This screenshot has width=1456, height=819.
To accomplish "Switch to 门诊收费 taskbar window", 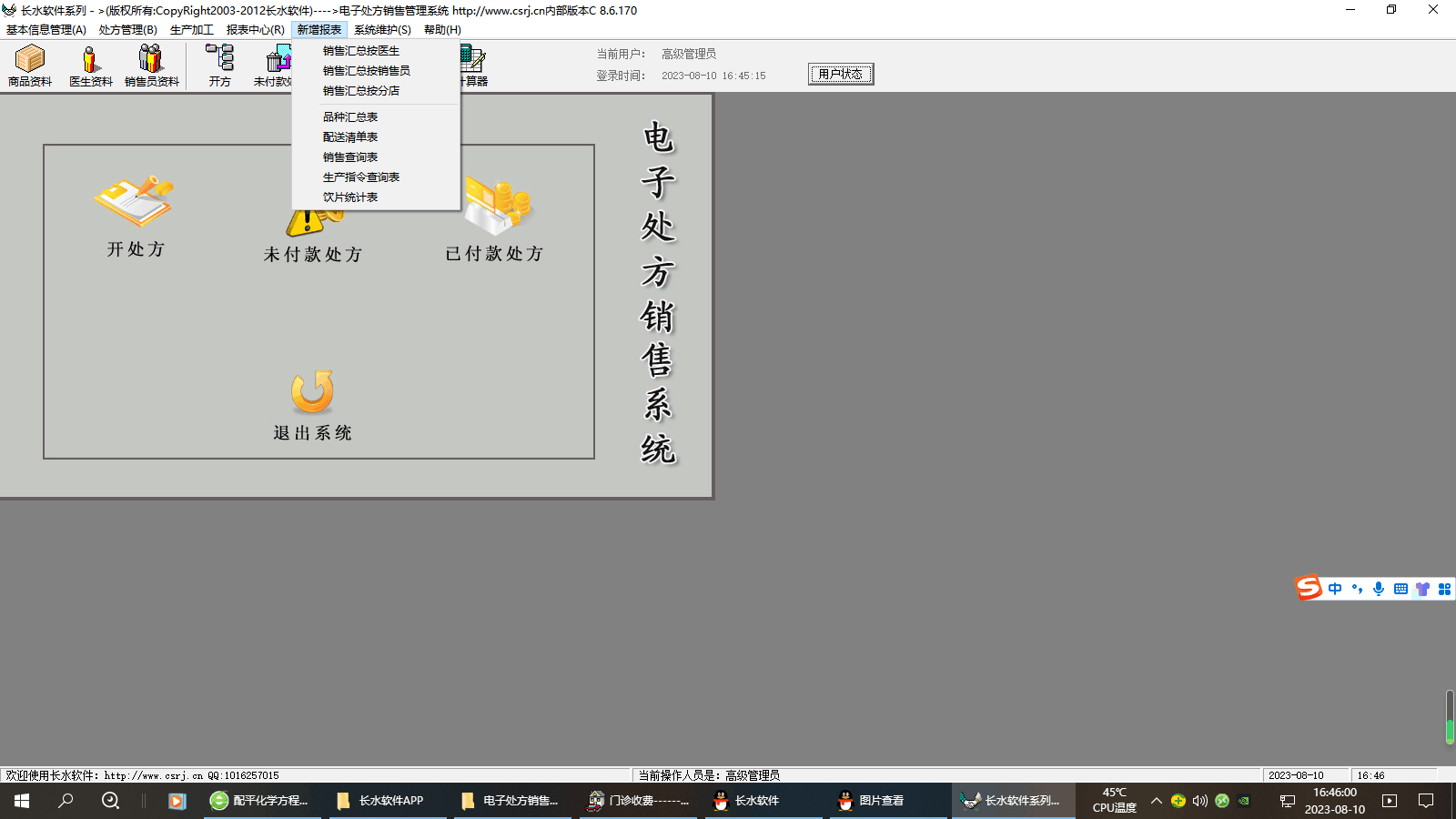I will (x=637, y=801).
